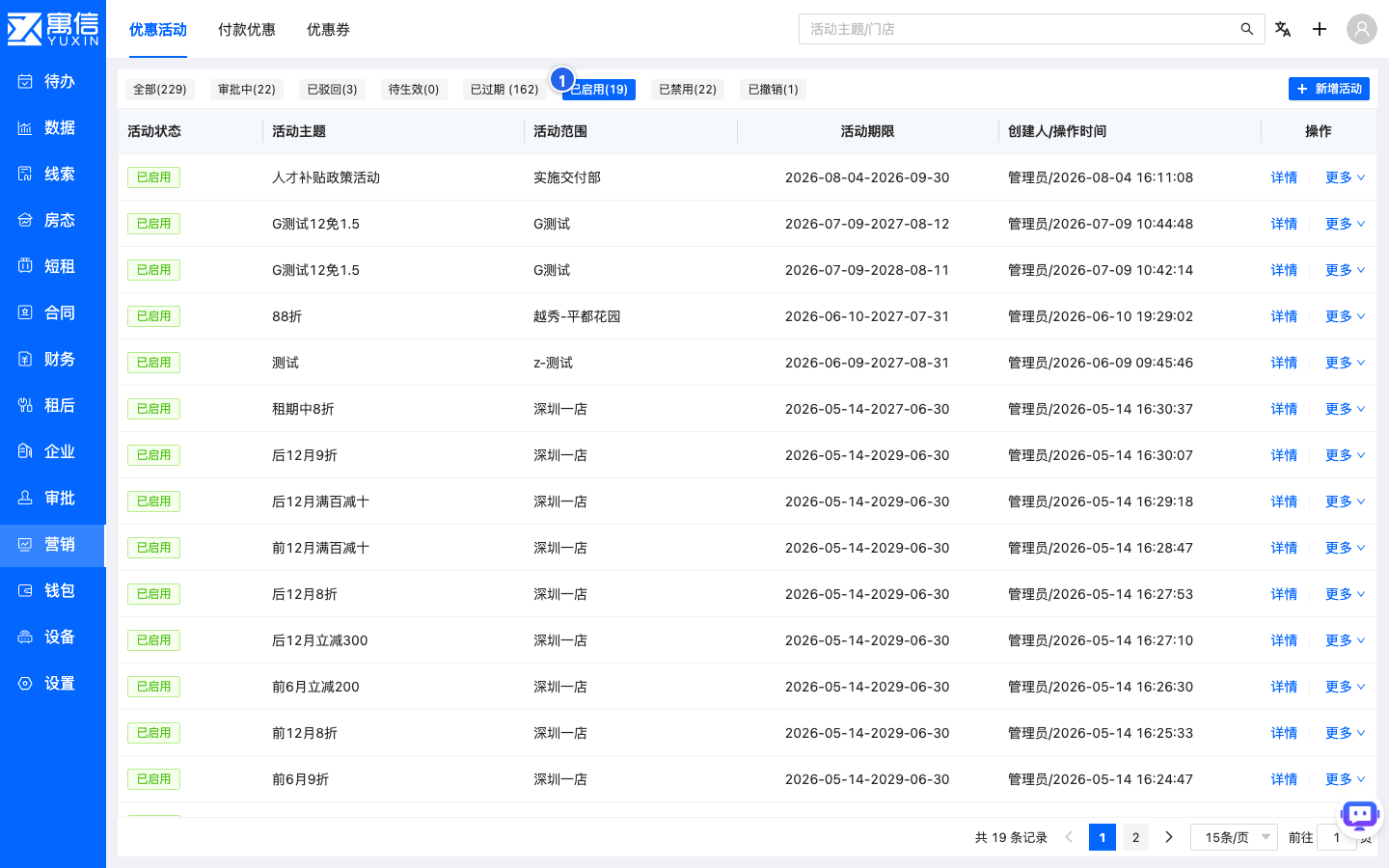Viewport: 1389px width, 868px height.
Task: Expand 更多 for 人才补贴政策活动 row
Action: (1346, 177)
